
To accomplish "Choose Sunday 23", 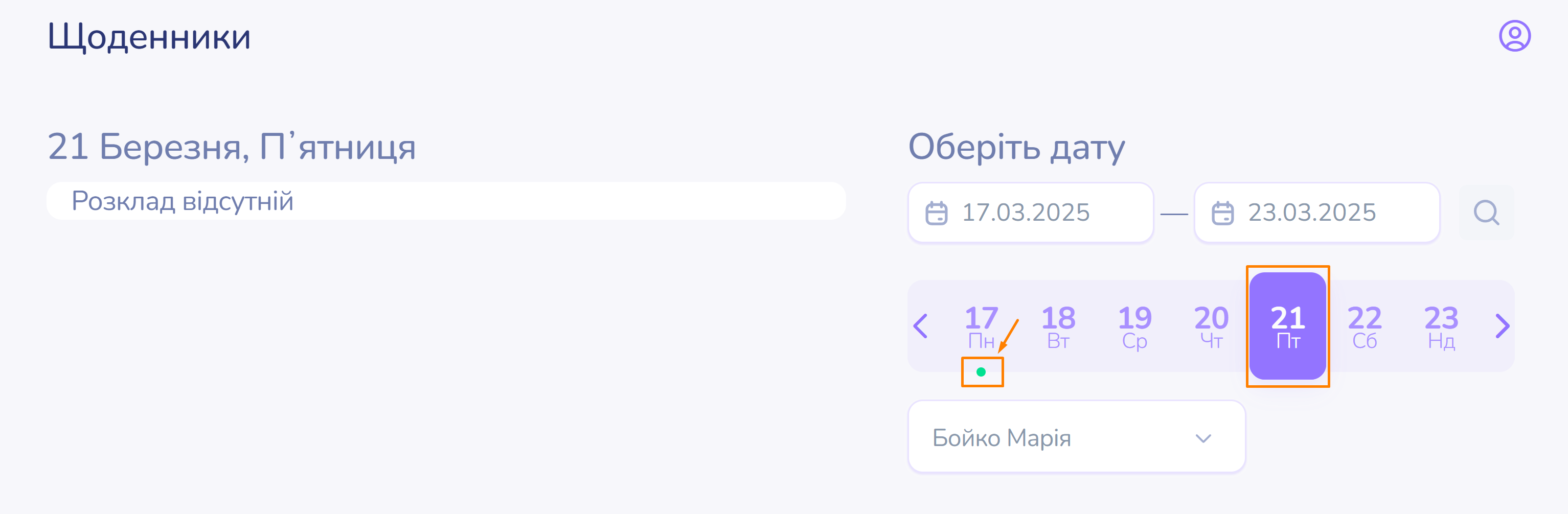I will (1441, 326).
